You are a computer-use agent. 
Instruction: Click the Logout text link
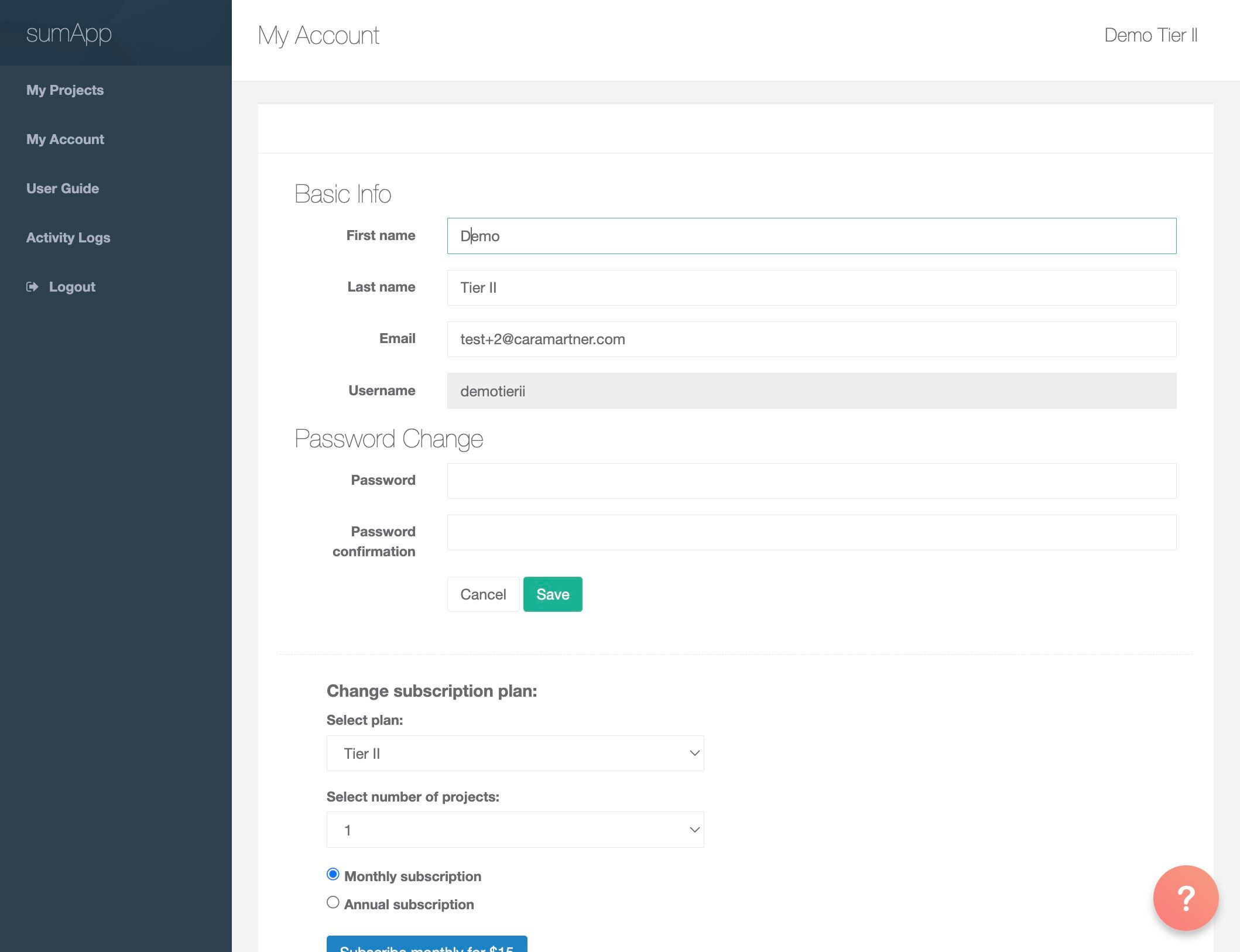72,287
